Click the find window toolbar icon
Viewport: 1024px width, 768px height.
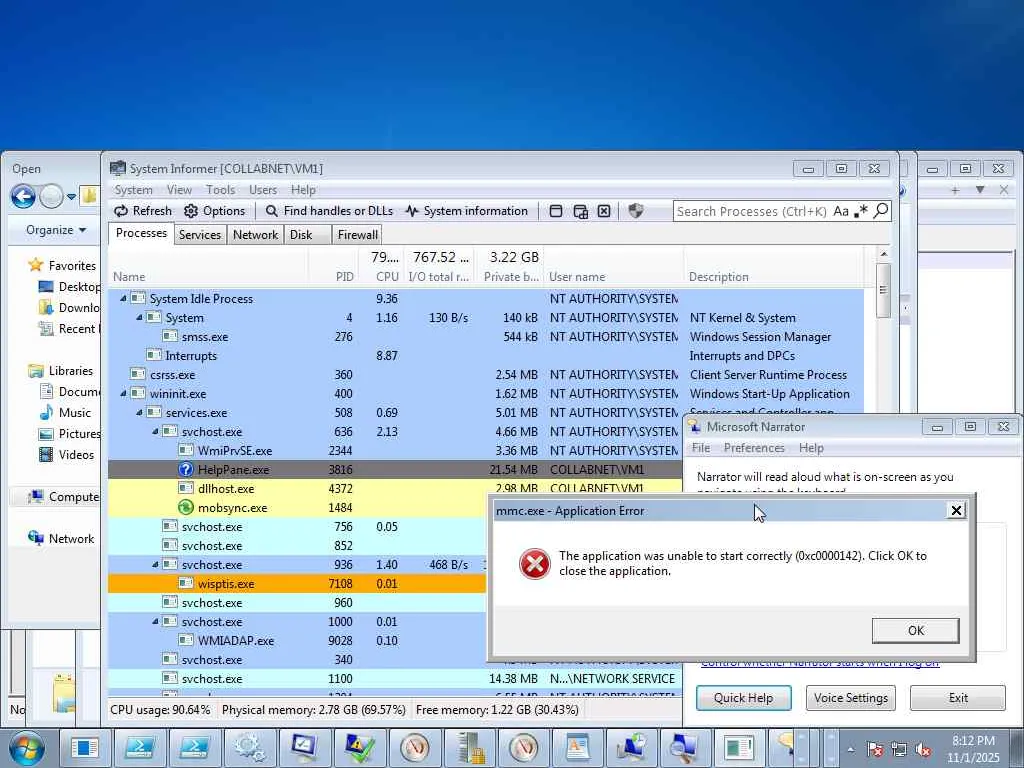(x=556, y=211)
